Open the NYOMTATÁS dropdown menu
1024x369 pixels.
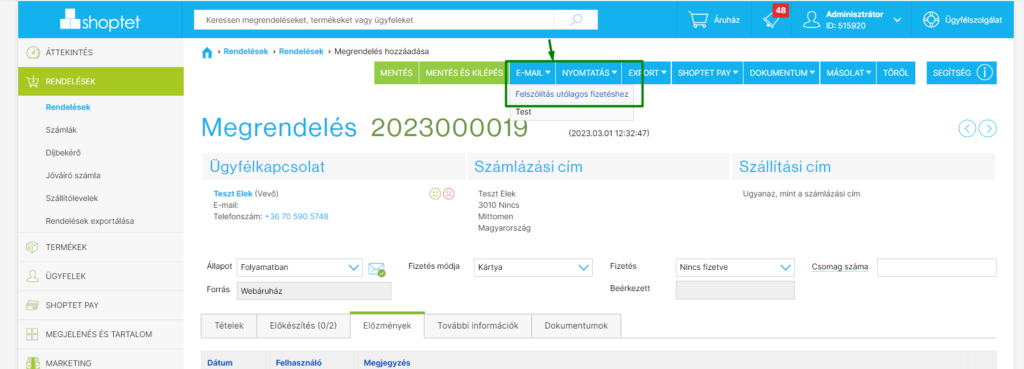[x=589, y=73]
